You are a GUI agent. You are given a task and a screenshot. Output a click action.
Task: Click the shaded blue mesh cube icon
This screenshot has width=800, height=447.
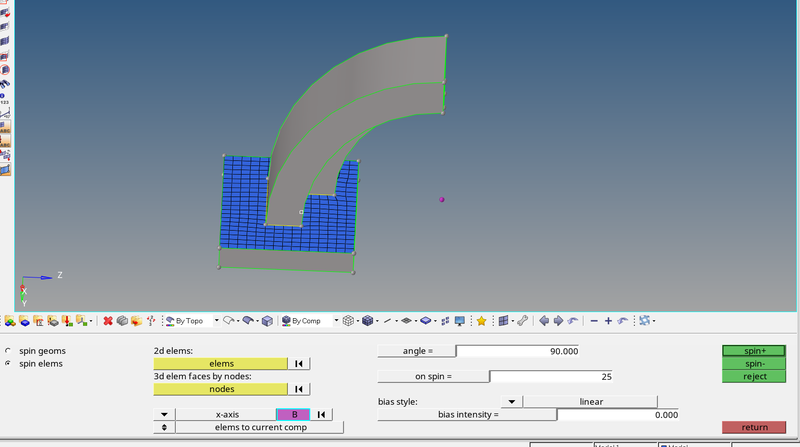[x=367, y=321]
